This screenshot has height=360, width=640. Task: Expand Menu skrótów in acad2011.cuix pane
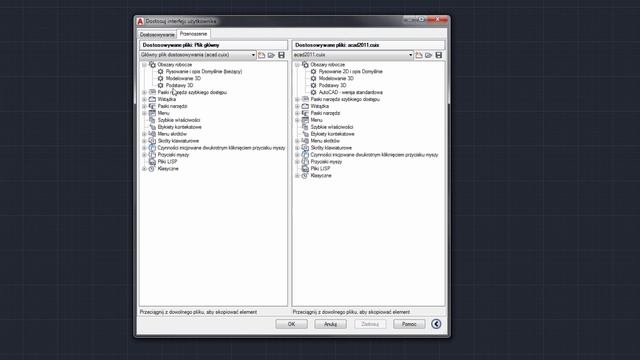[297, 141]
